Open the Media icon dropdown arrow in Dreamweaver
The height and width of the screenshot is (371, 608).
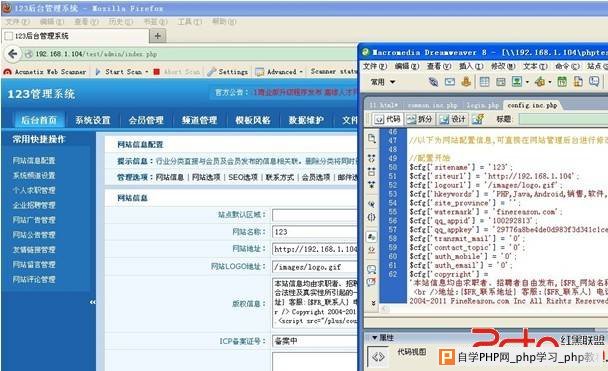click(549, 82)
